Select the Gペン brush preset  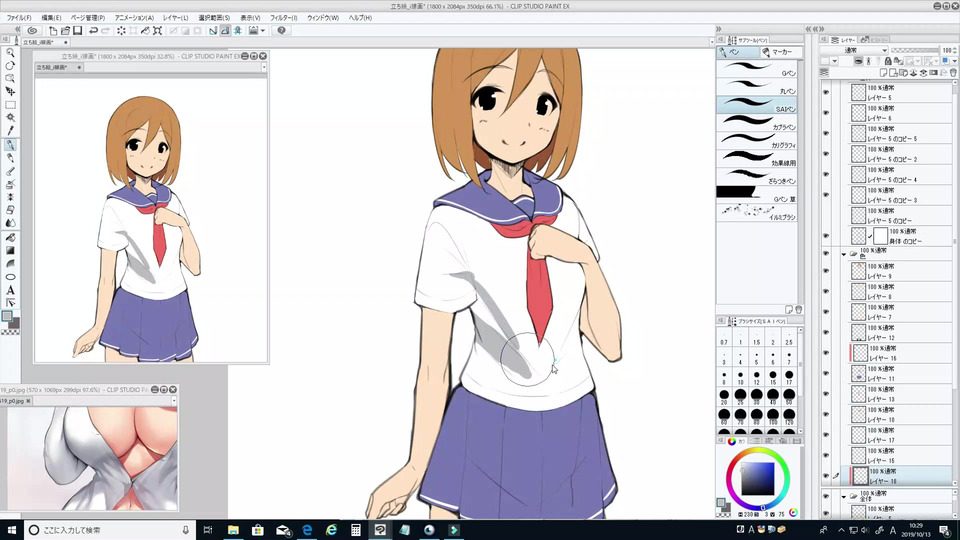(x=758, y=69)
